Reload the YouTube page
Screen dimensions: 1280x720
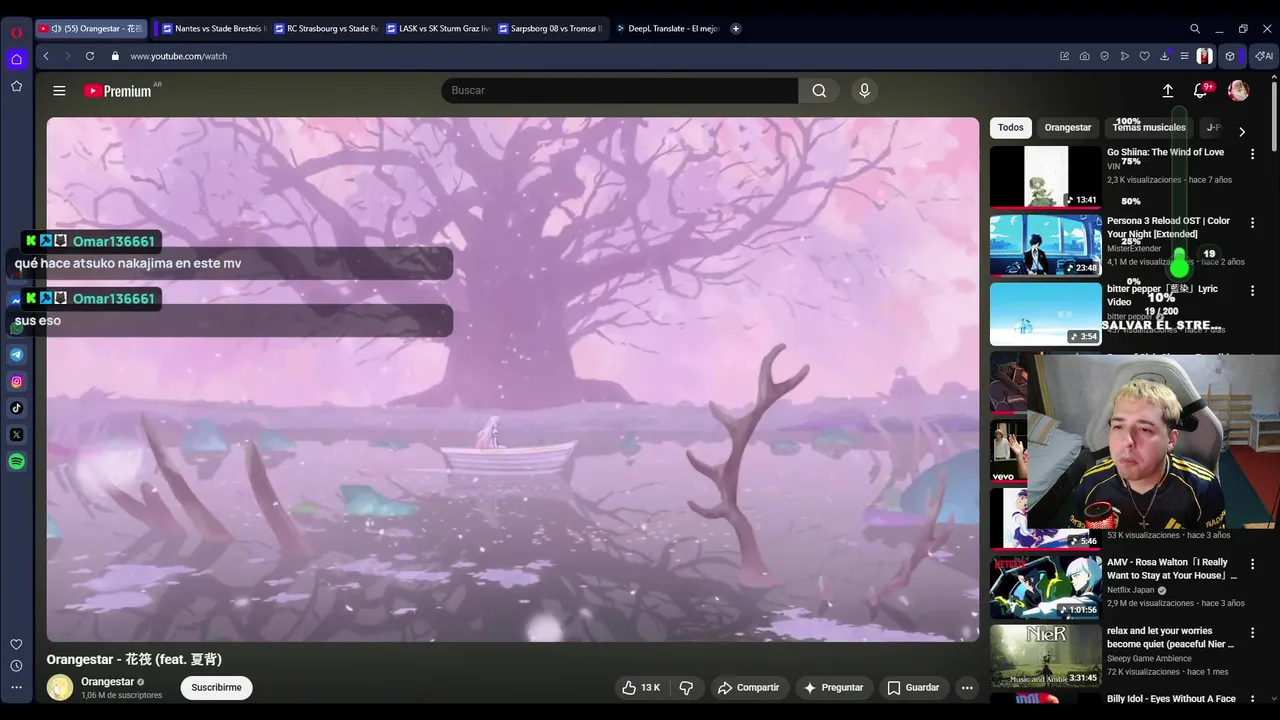[x=90, y=56]
